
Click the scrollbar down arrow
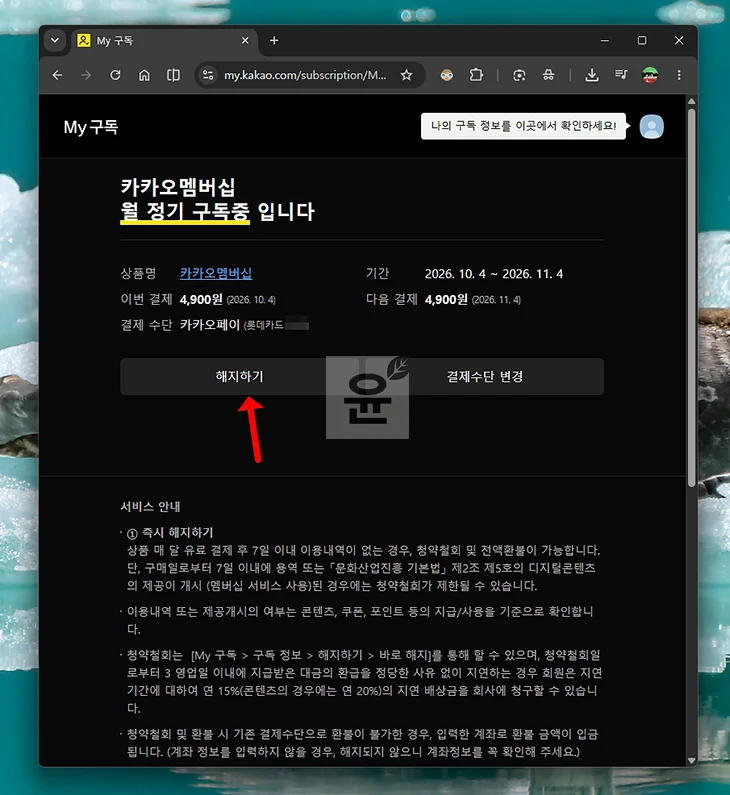(691, 761)
